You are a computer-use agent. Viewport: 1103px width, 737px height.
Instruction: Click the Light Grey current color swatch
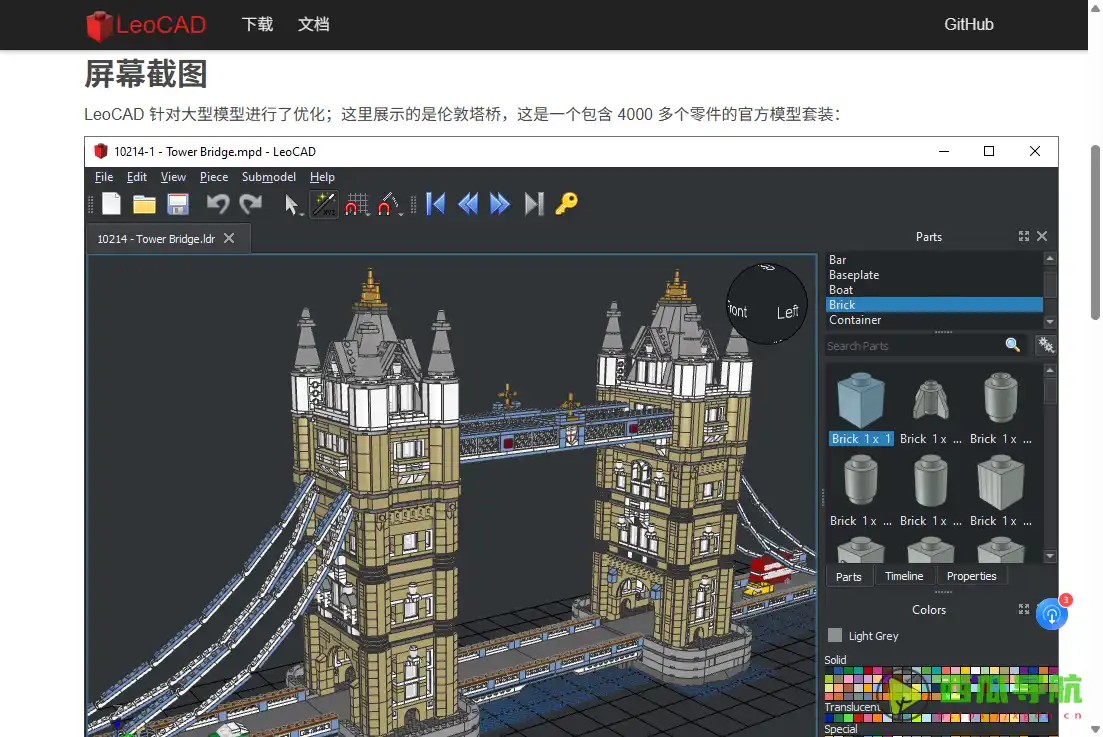[x=835, y=635]
